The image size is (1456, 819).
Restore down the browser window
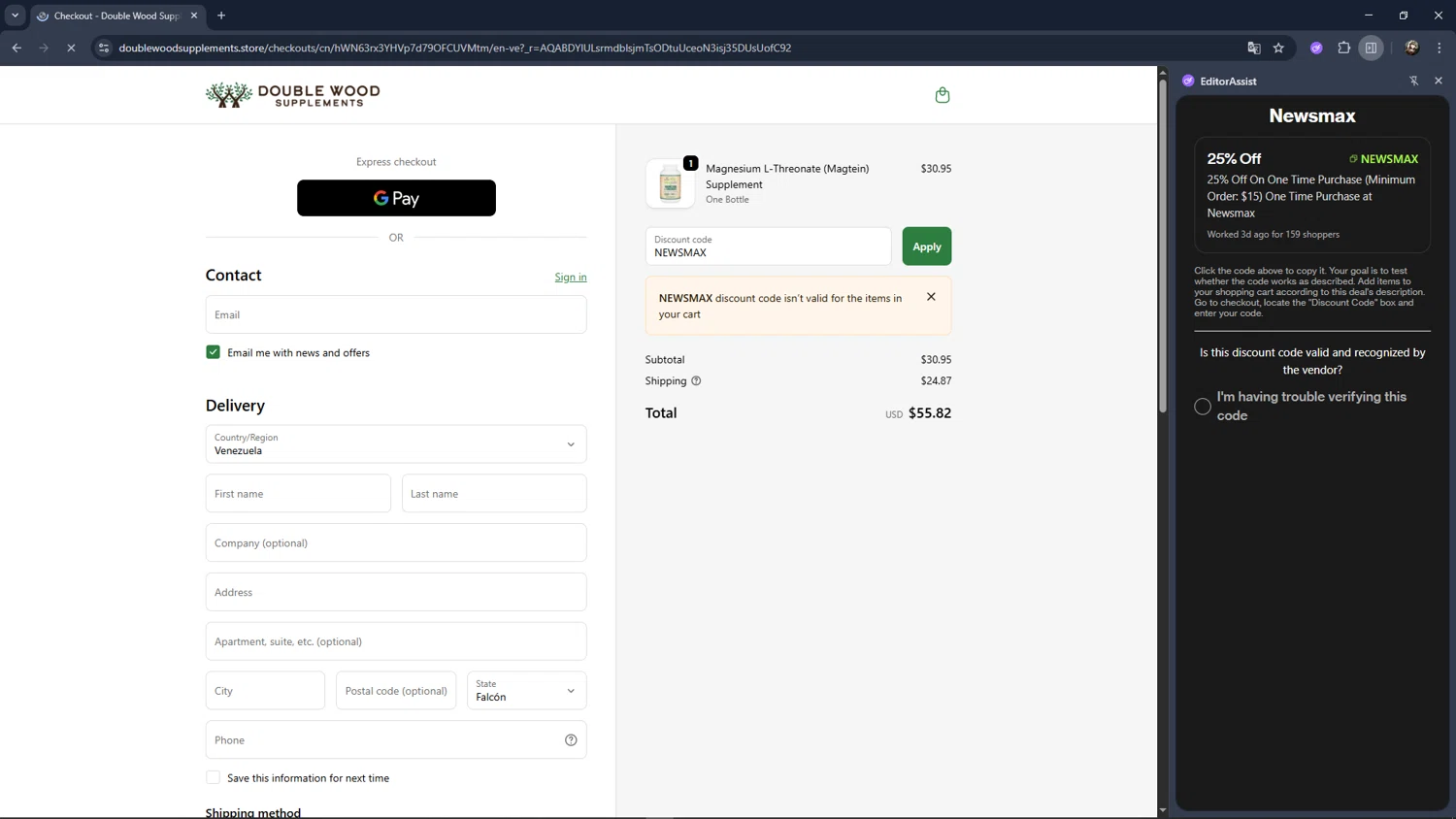click(x=1404, y=16)
